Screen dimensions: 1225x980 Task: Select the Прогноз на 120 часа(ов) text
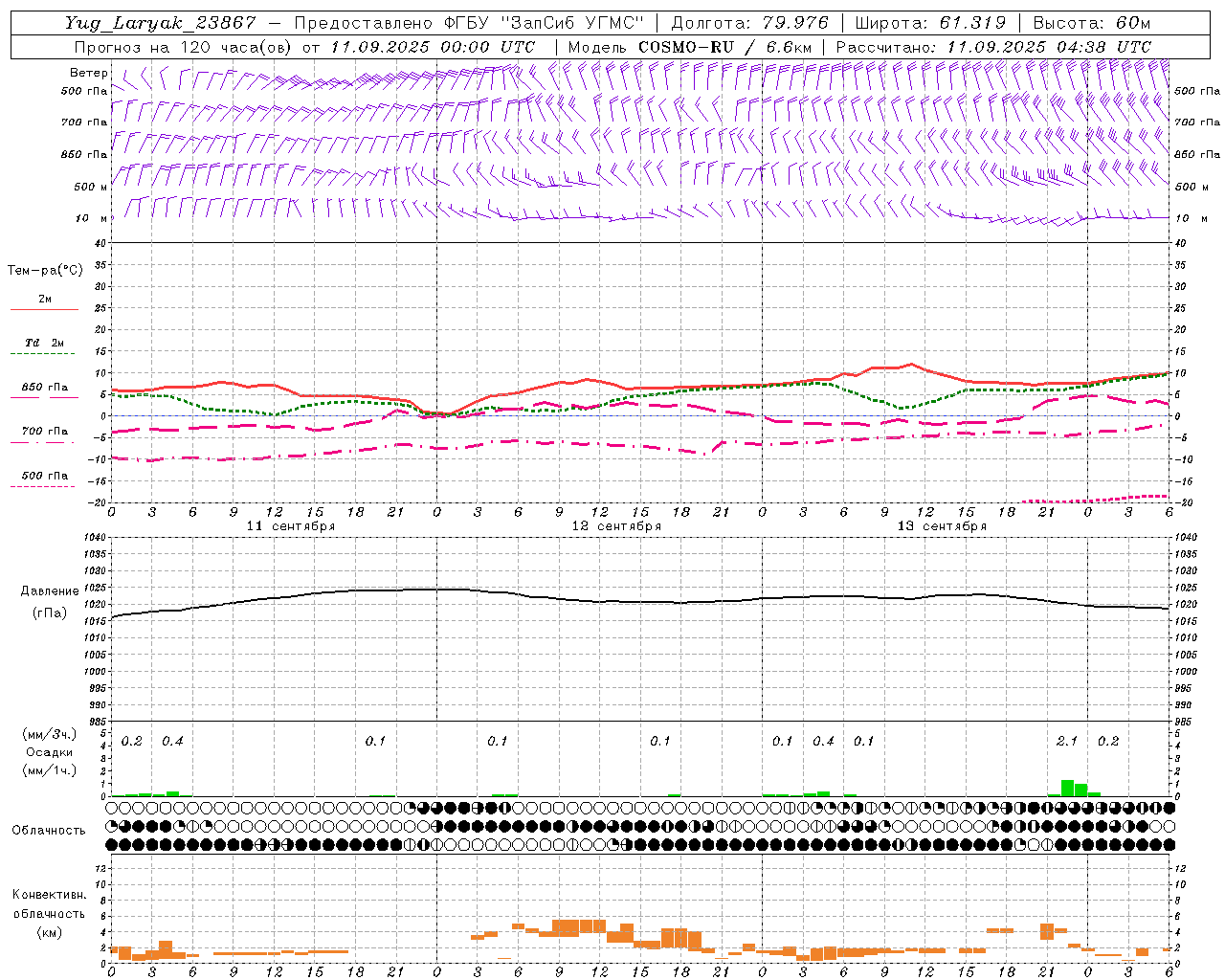[185, 47]
